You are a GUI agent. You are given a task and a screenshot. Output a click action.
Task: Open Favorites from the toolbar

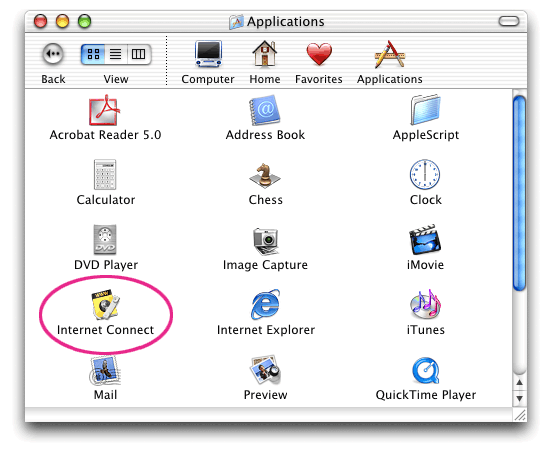pos(319,54)
